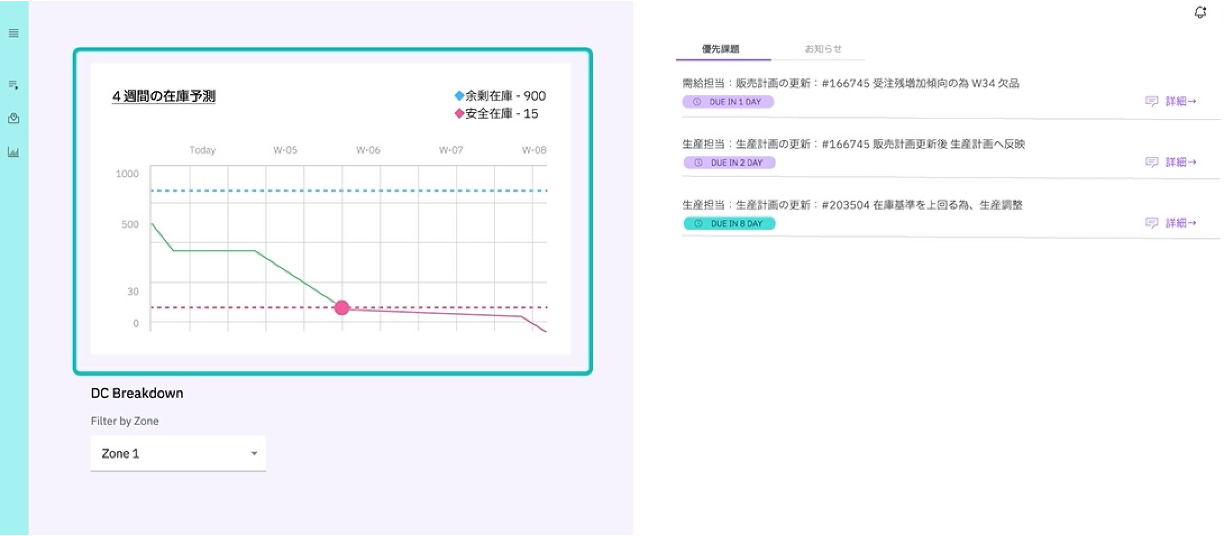Open the inventory box icon in the sidebar

[13, 119]
